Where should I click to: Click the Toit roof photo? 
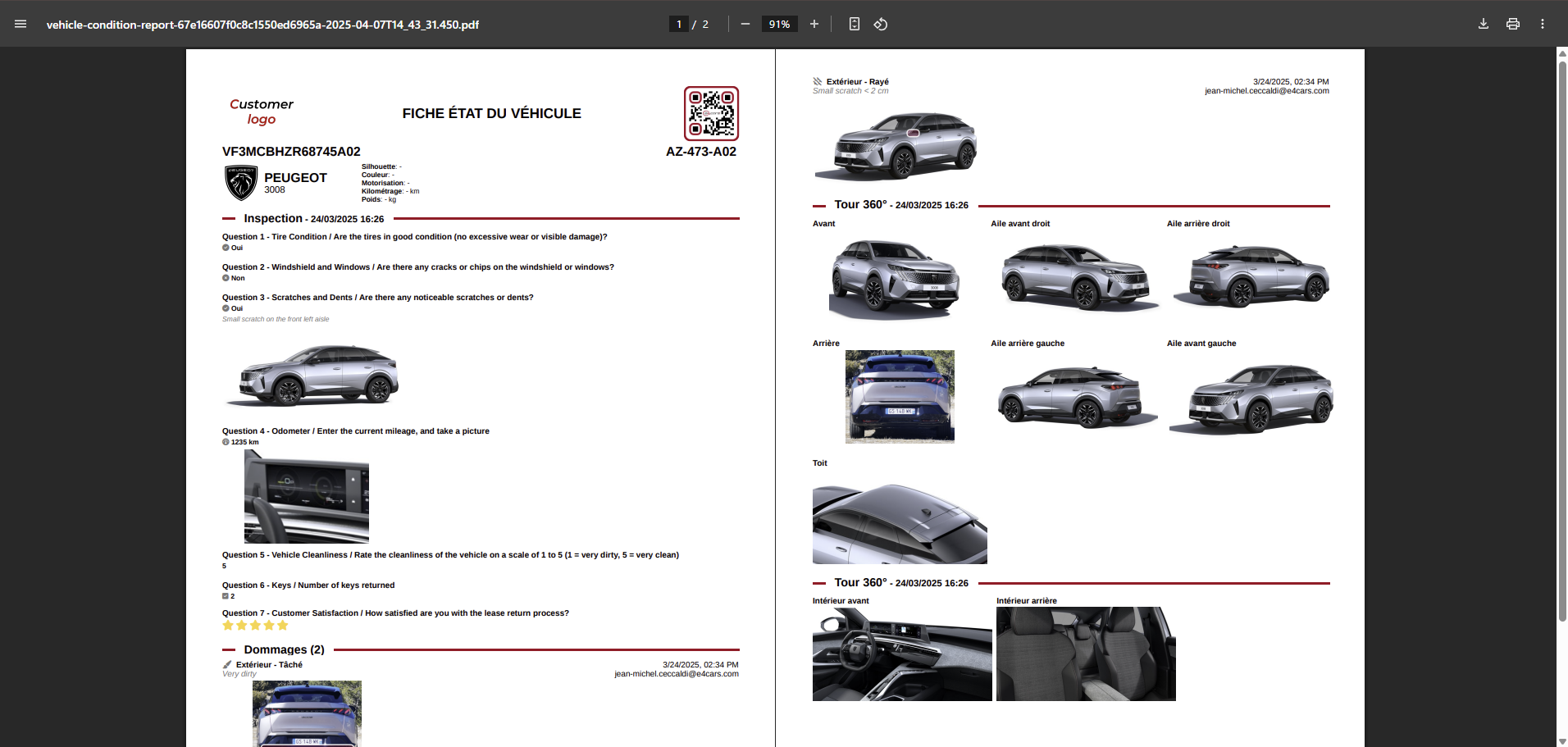[x=900, y=524]
